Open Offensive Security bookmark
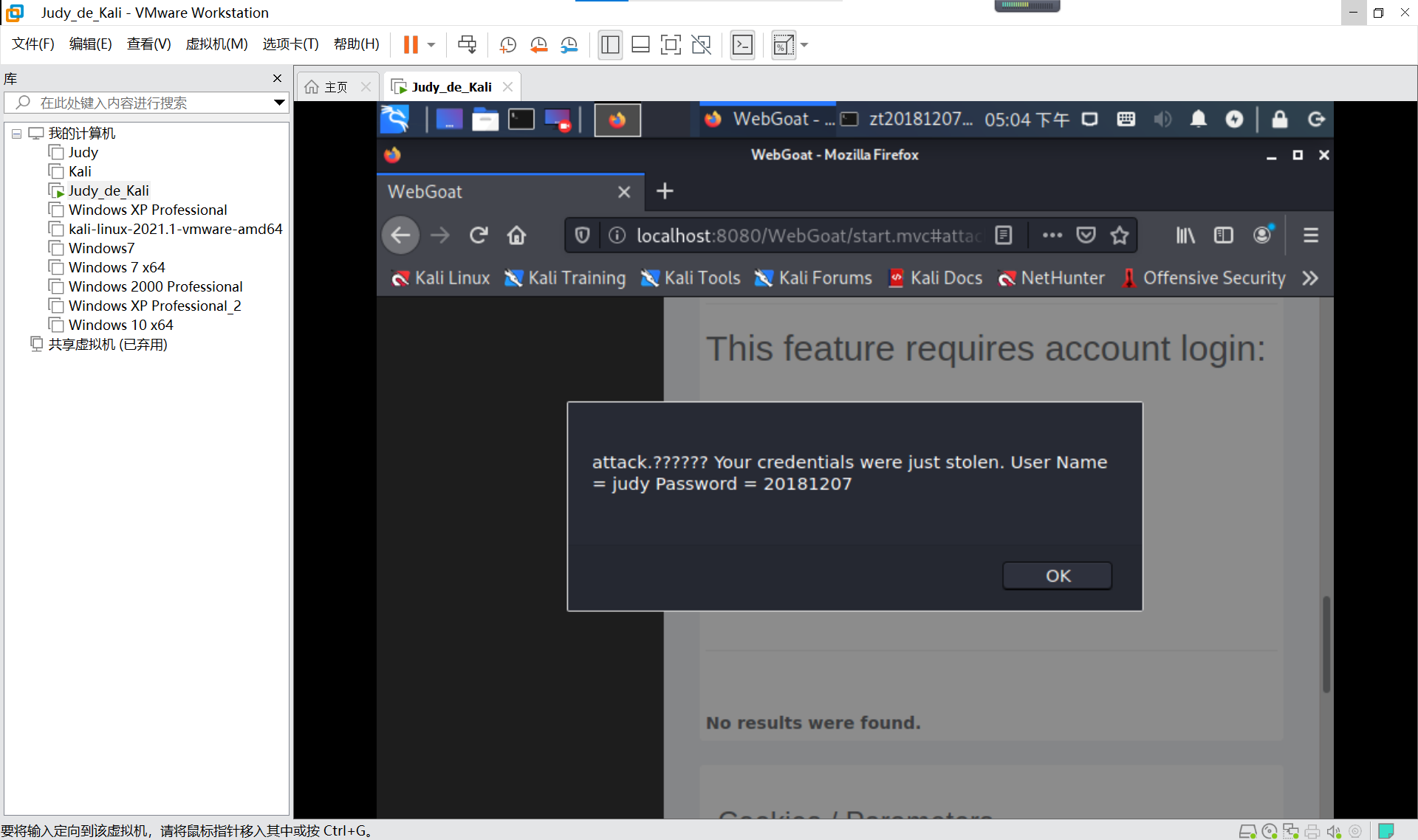 [x=1203, y=278]
